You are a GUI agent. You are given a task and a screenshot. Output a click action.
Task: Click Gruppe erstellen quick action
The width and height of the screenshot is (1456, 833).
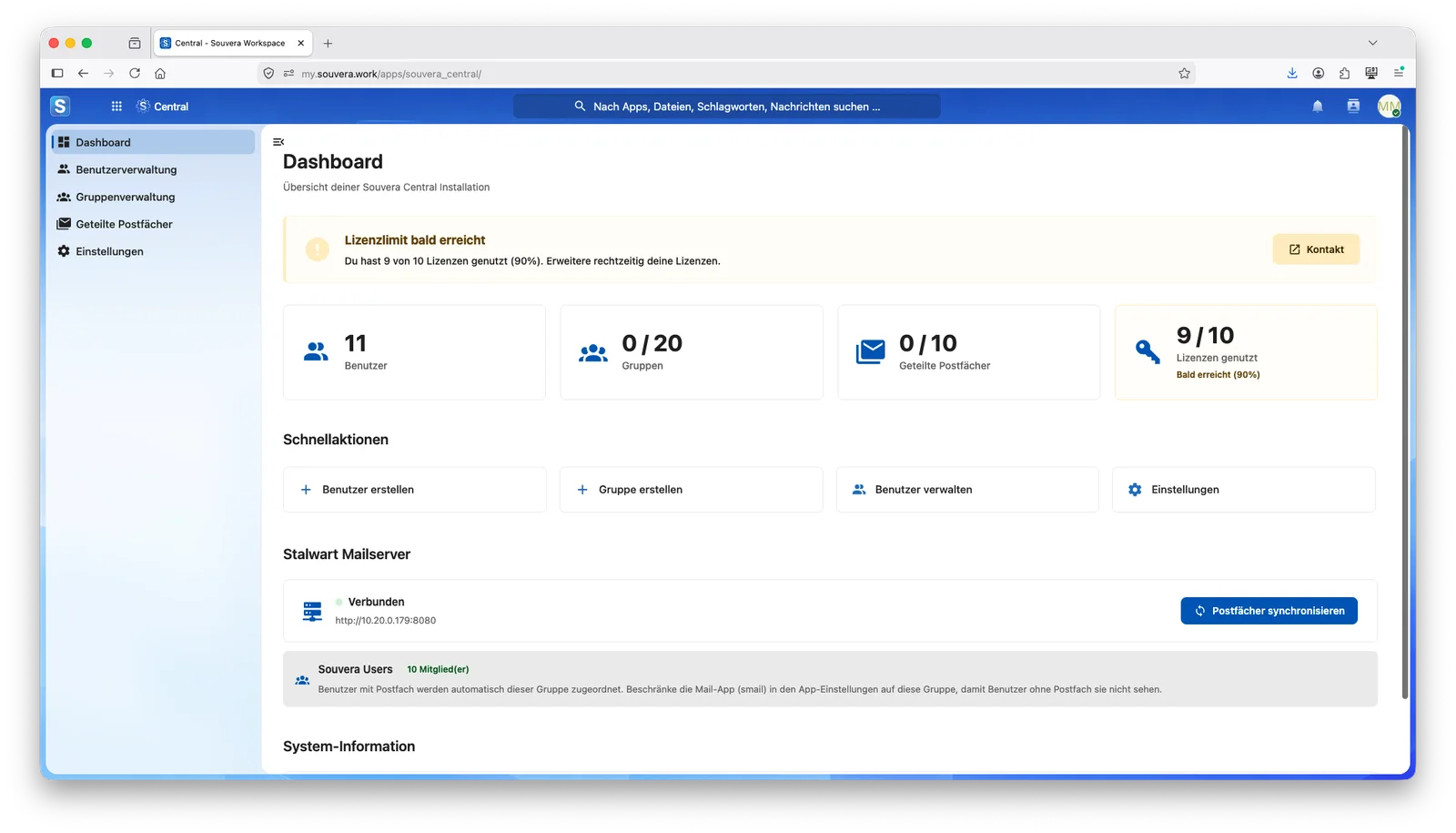692,490
